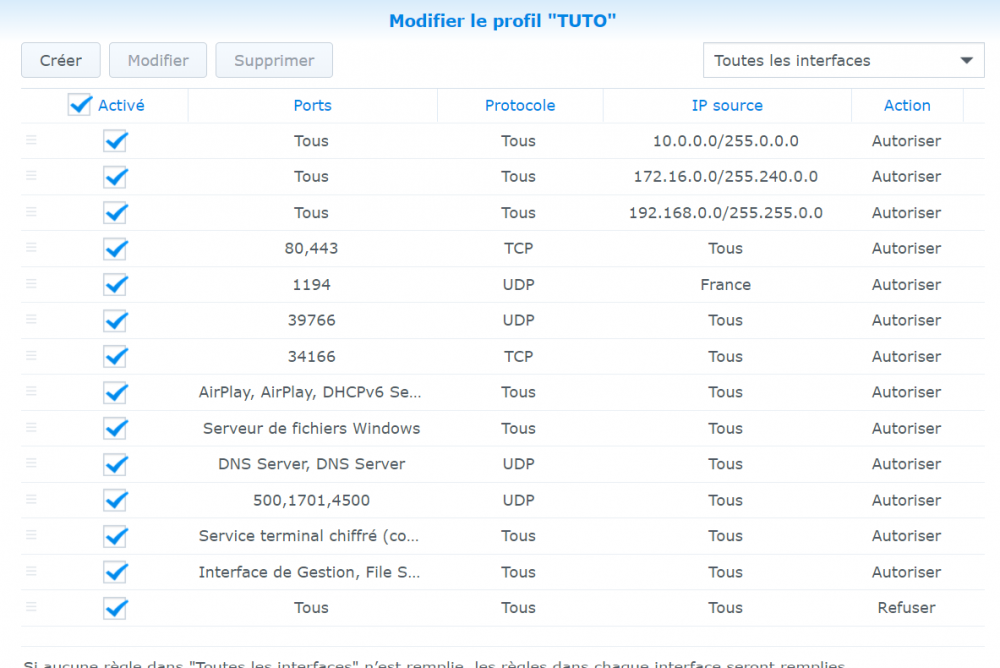The width and height of the screenshot is (1000, 668).
Task: Open the Toutes les interfaces dropdown
Action: pyautogui.click(x=843, y=61)
